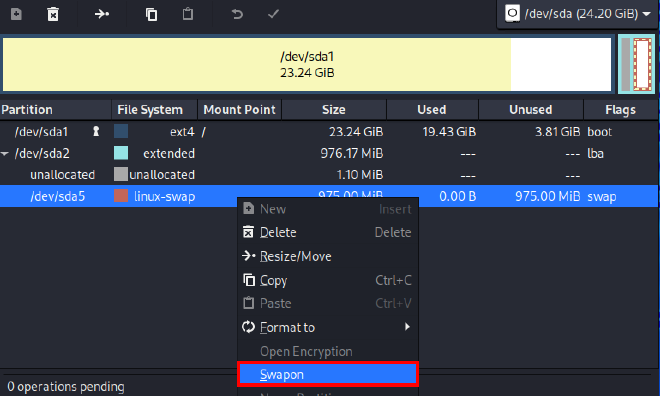Click the Apply all operations checkmark
This screenshot has width=660, height=396.
[273, 14]
